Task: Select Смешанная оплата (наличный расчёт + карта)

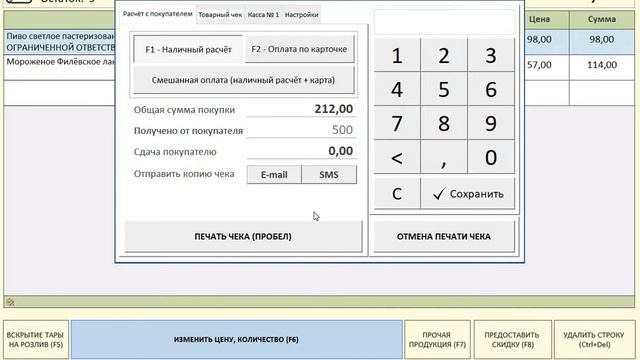Action: [x=243, y=80]
